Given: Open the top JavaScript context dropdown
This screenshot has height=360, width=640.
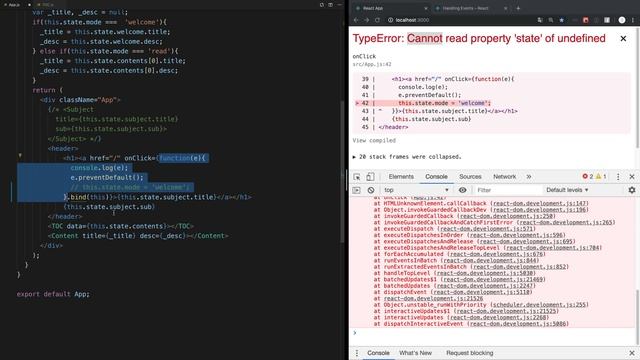Looking at the screenshot, I should [x=416, y=190].
